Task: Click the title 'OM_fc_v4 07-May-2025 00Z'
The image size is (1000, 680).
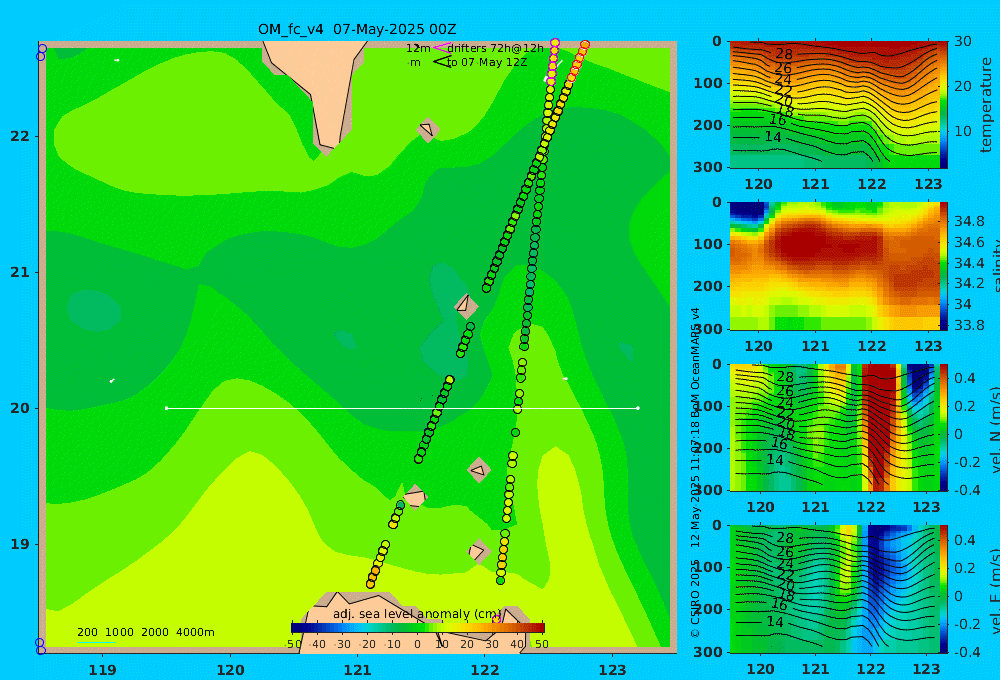Action: click(357, 29)
